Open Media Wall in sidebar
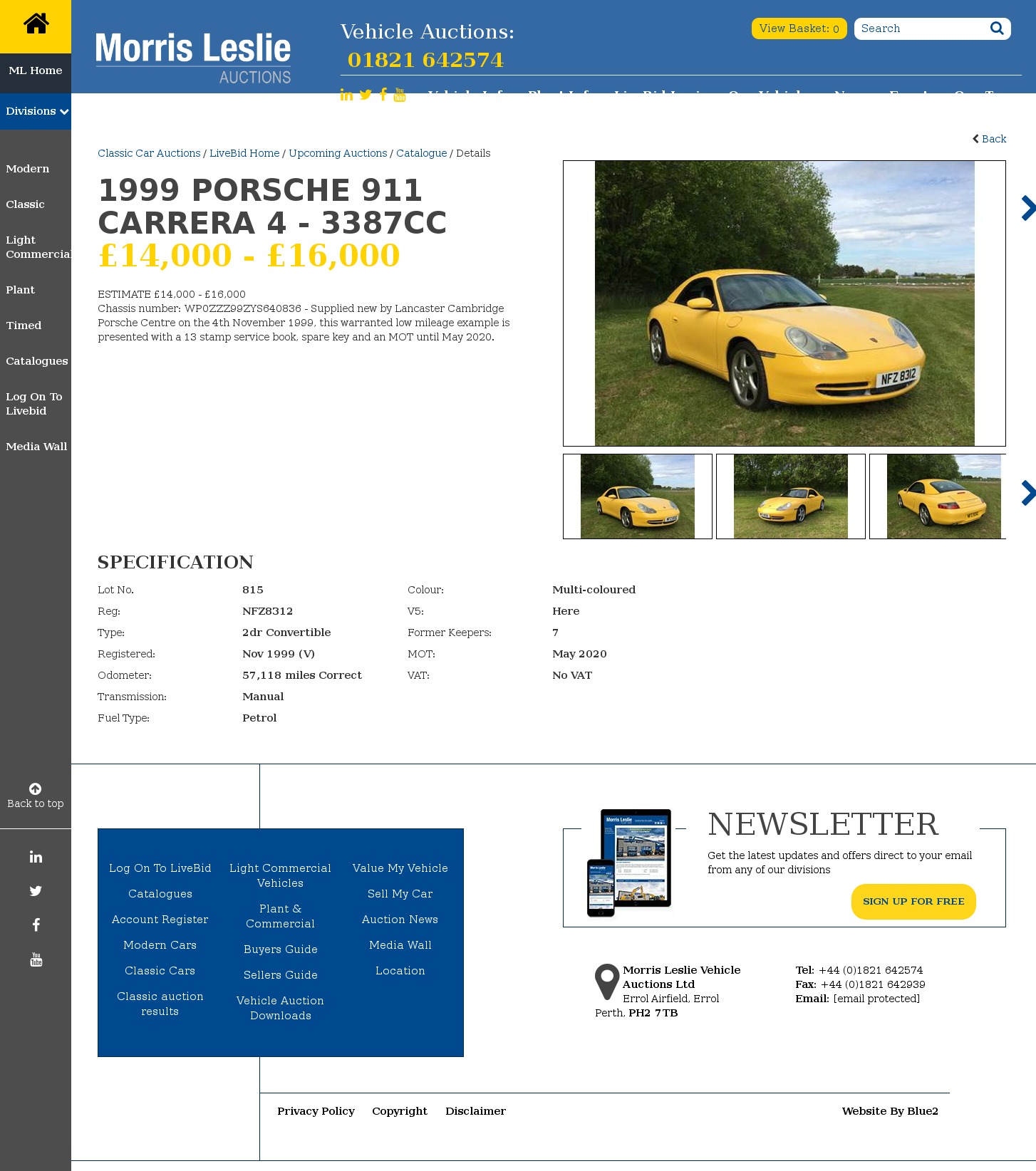The image size is (1036, 1171). pyautogui.click(x=36, y=447)
